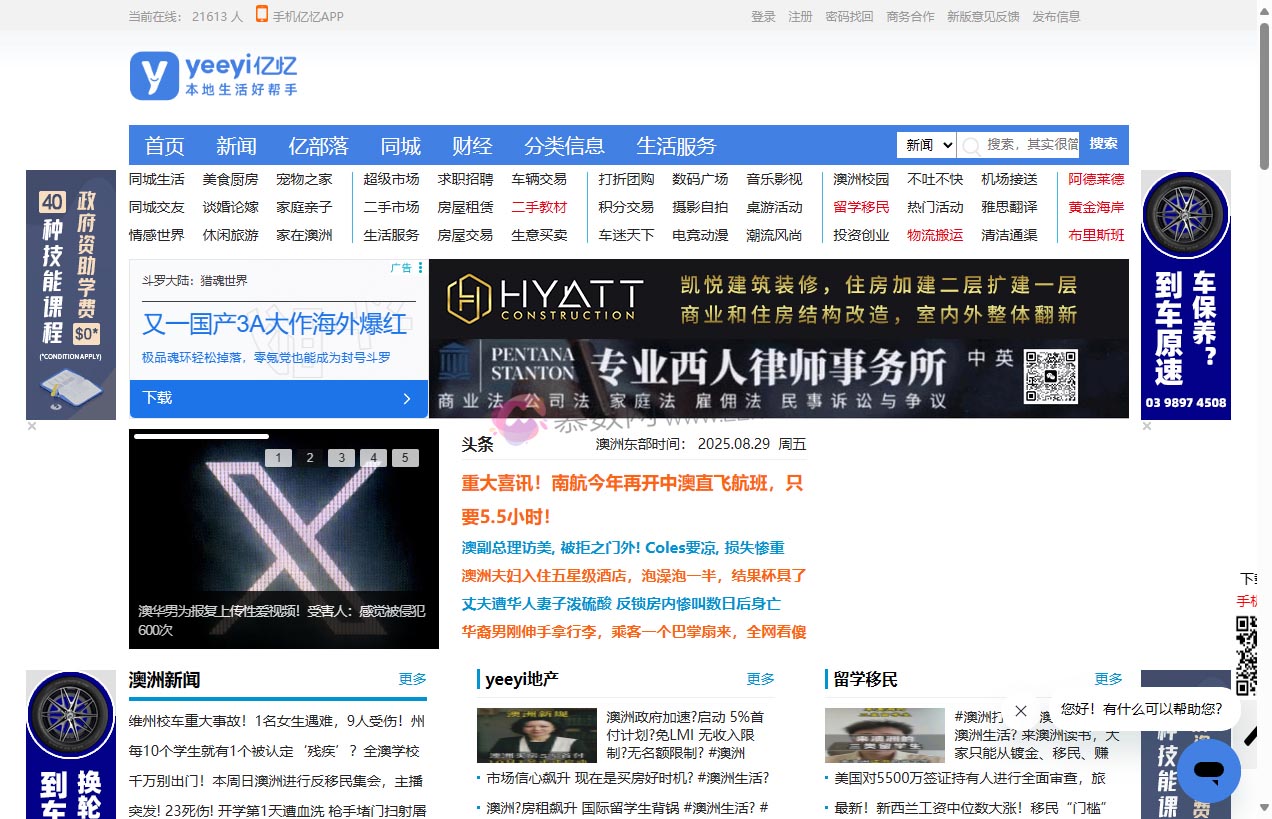Open the 新闻 search category dropdown
The width and height of the screenshot is (1272, 819).
pyautogui.click(x=925, y=144)
